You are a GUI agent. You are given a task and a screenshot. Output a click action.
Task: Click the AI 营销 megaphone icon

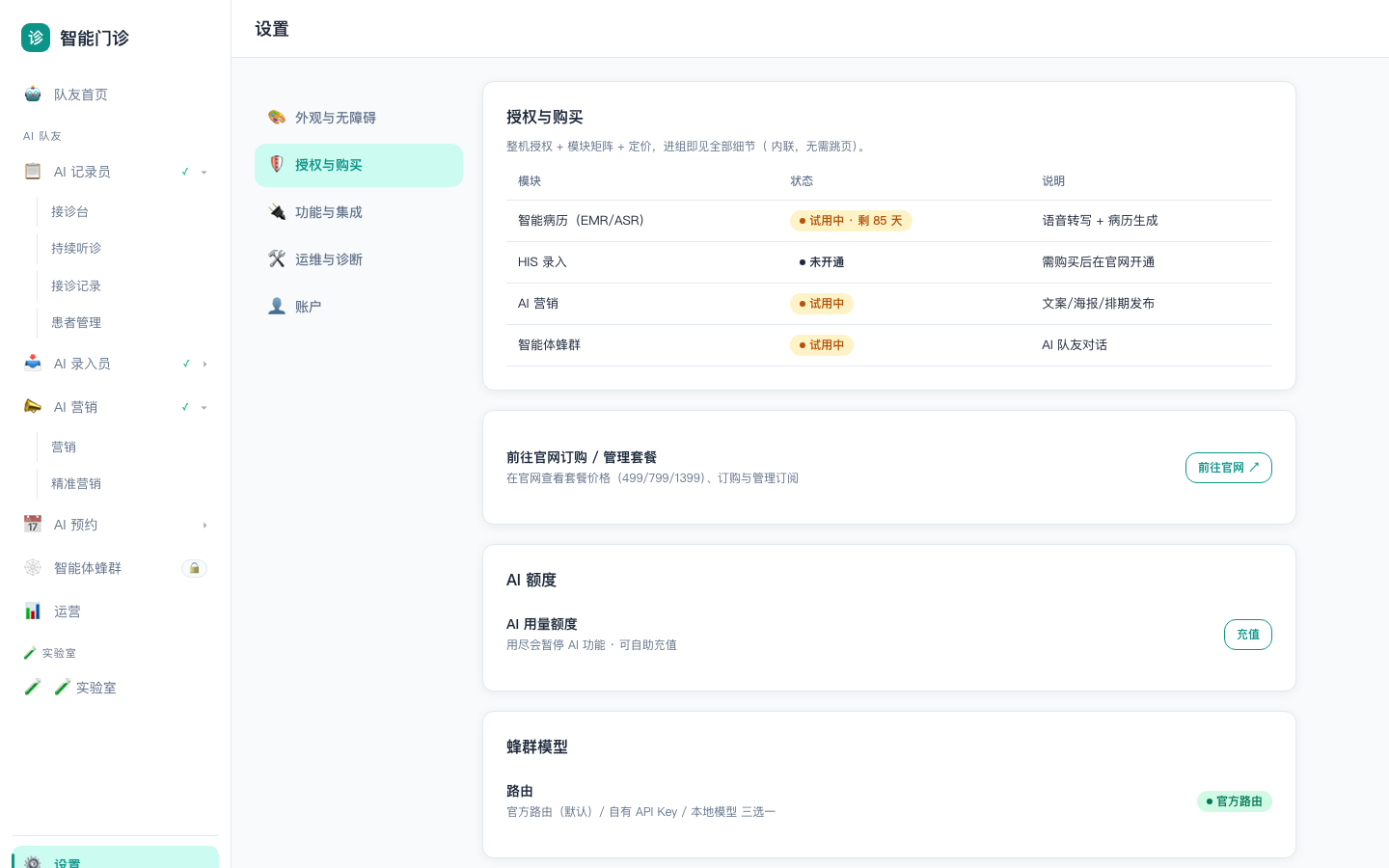(33, 406)
